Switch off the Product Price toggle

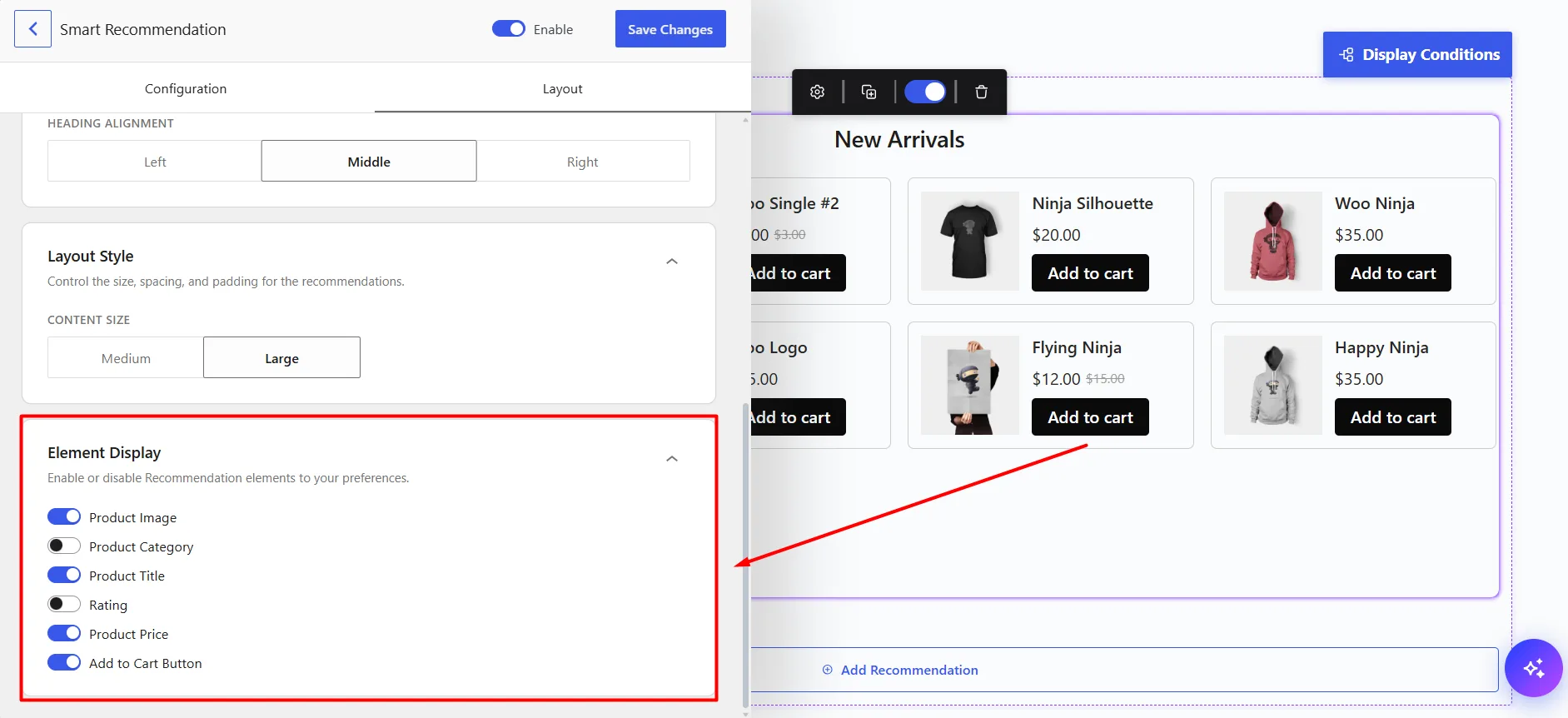[x=64, y=633]
